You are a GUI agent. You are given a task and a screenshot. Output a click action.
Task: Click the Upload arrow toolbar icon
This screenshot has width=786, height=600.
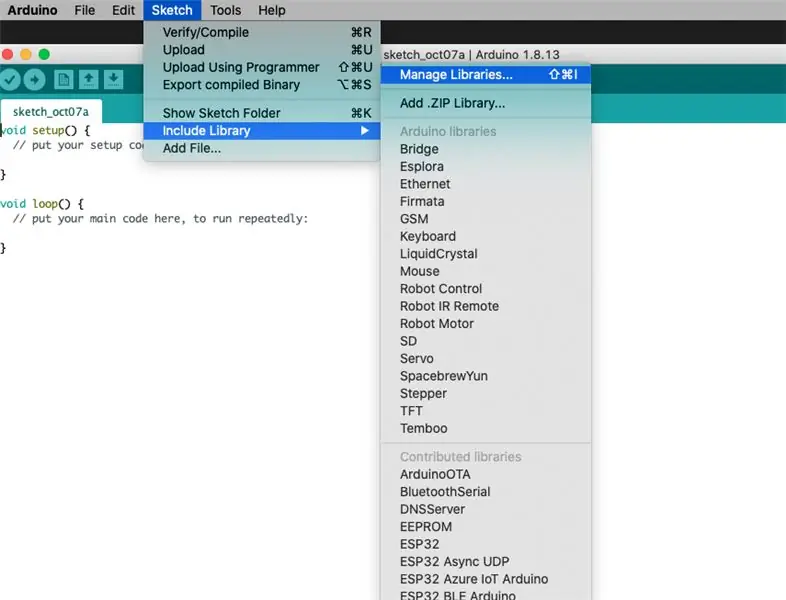click(x=35, y=80)
